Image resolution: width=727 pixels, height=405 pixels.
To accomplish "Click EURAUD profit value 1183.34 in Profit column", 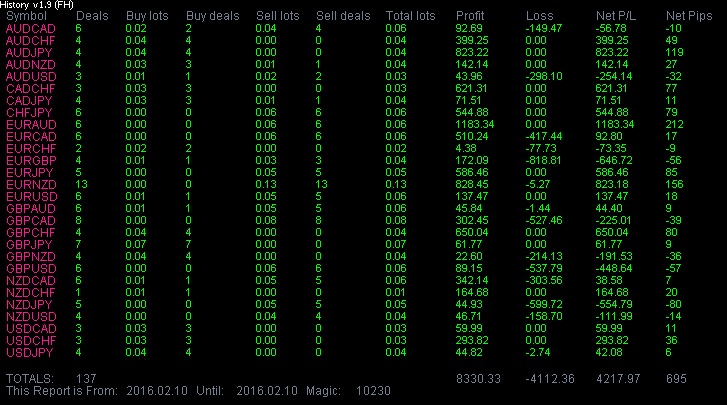I will pos(475,125).
